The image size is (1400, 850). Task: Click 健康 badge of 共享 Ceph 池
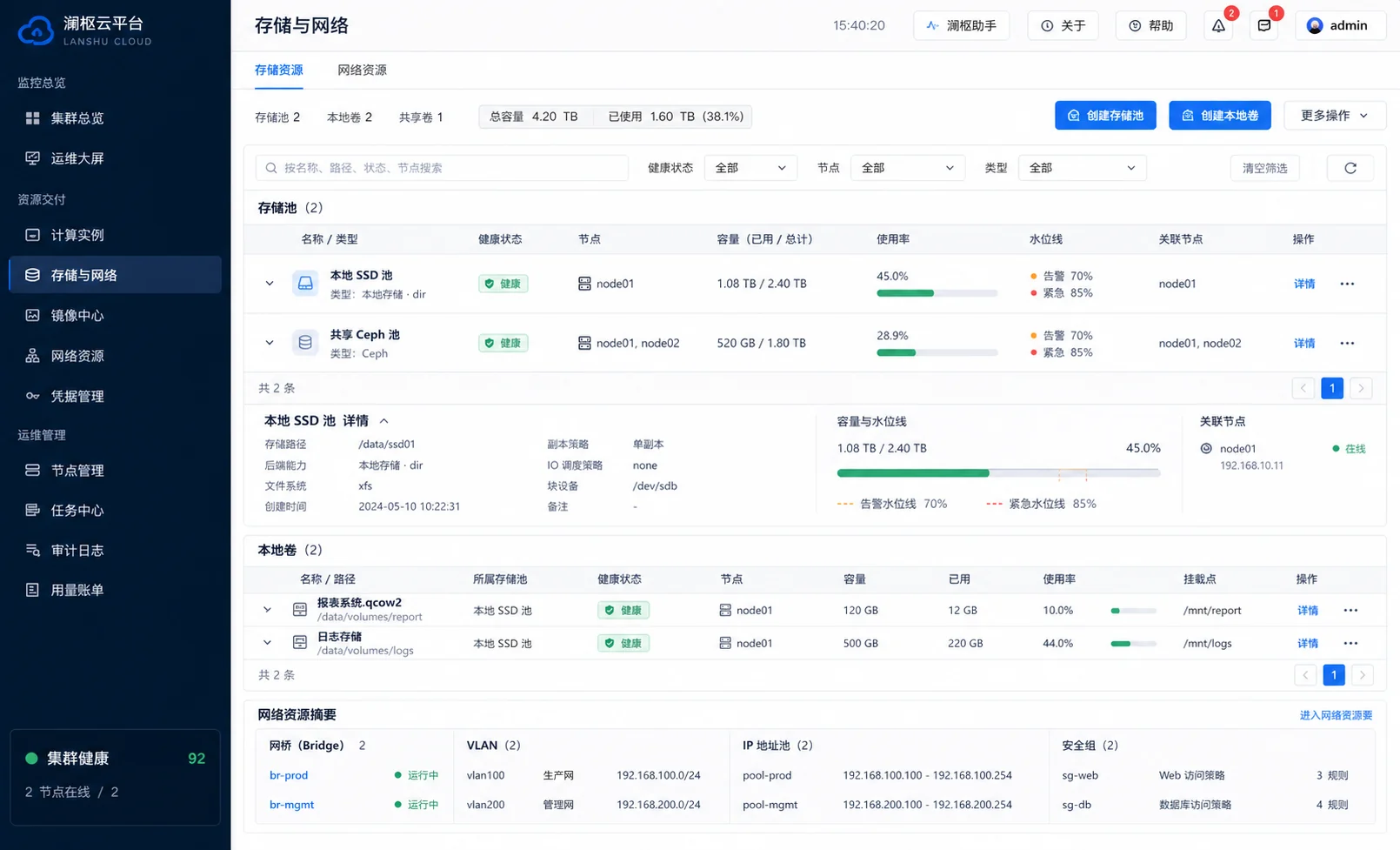(503, 343)
